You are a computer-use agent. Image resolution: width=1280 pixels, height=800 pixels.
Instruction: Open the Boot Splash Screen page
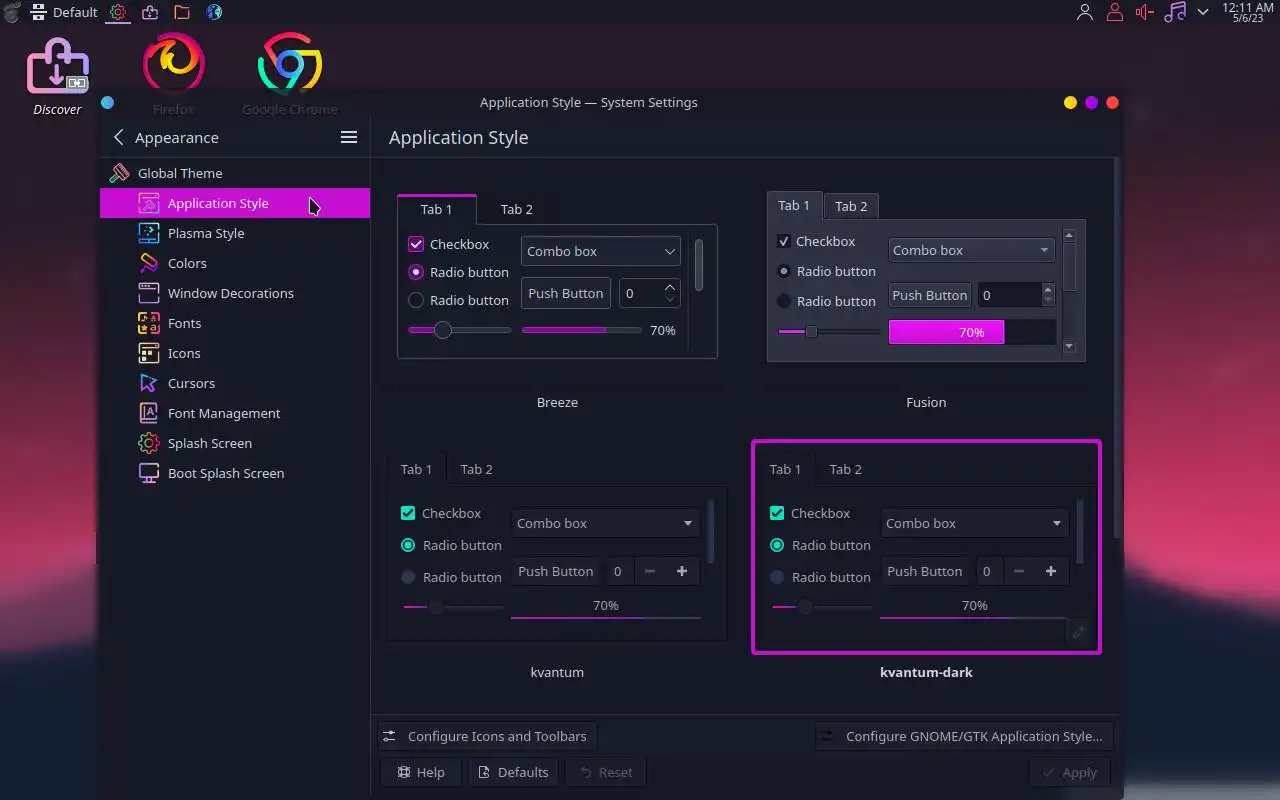pyautogui.click(x=235, y=473)
